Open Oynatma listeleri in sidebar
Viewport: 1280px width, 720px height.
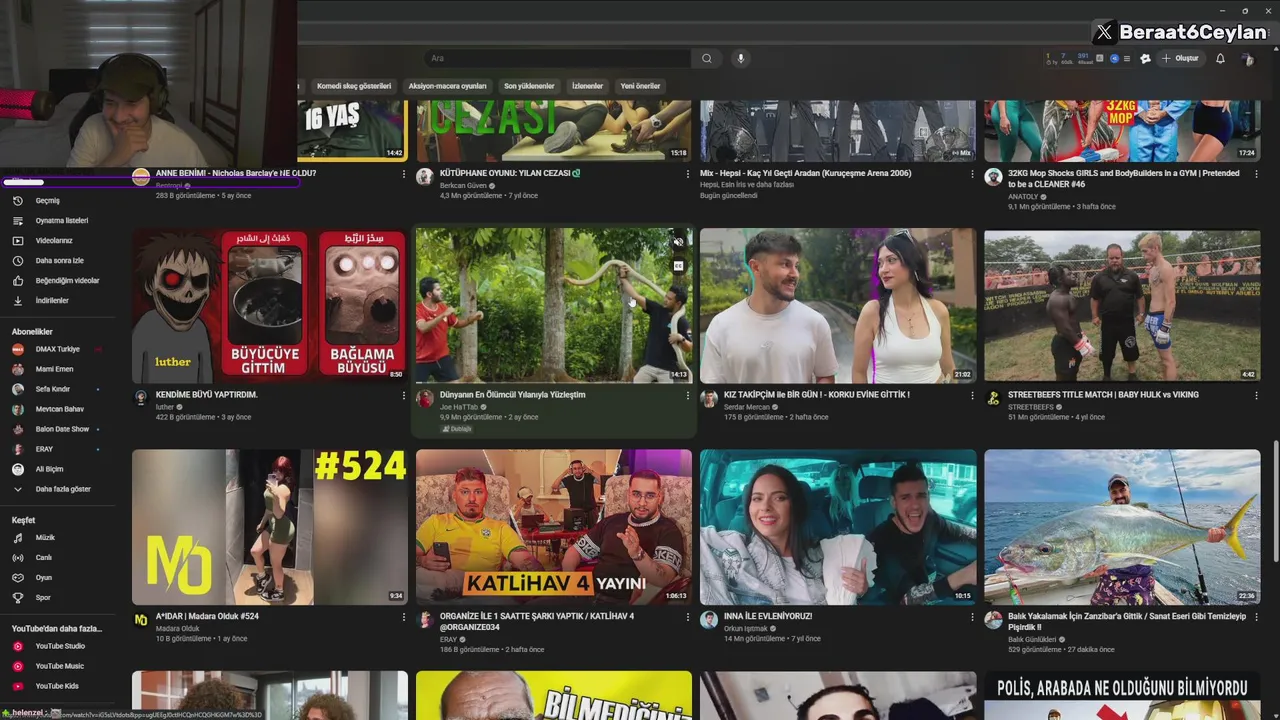[x=62, y=221]
